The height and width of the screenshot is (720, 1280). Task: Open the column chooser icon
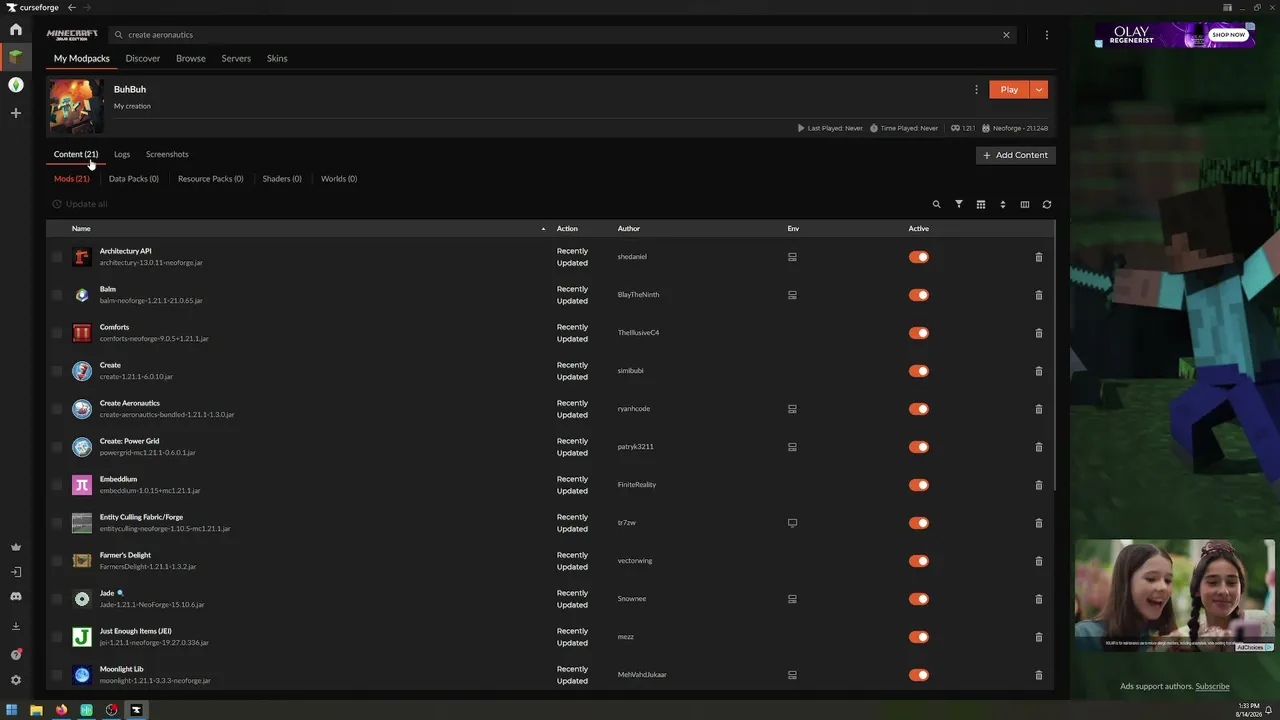(x=1025, y=205)
